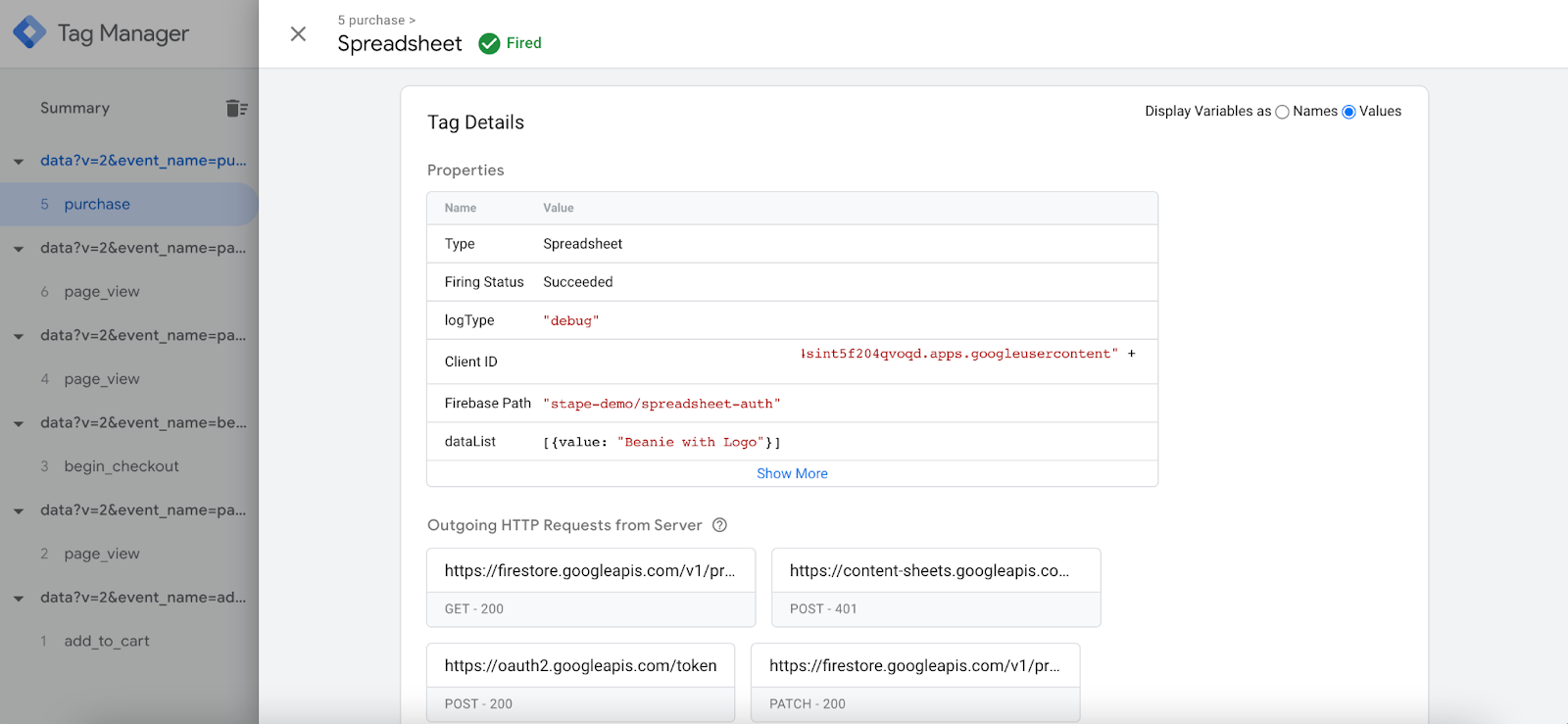The image size is (1568, 724).
Task: Collapse the request group above page_view 4
Action: pyautogui.click(x=19, y=336)
